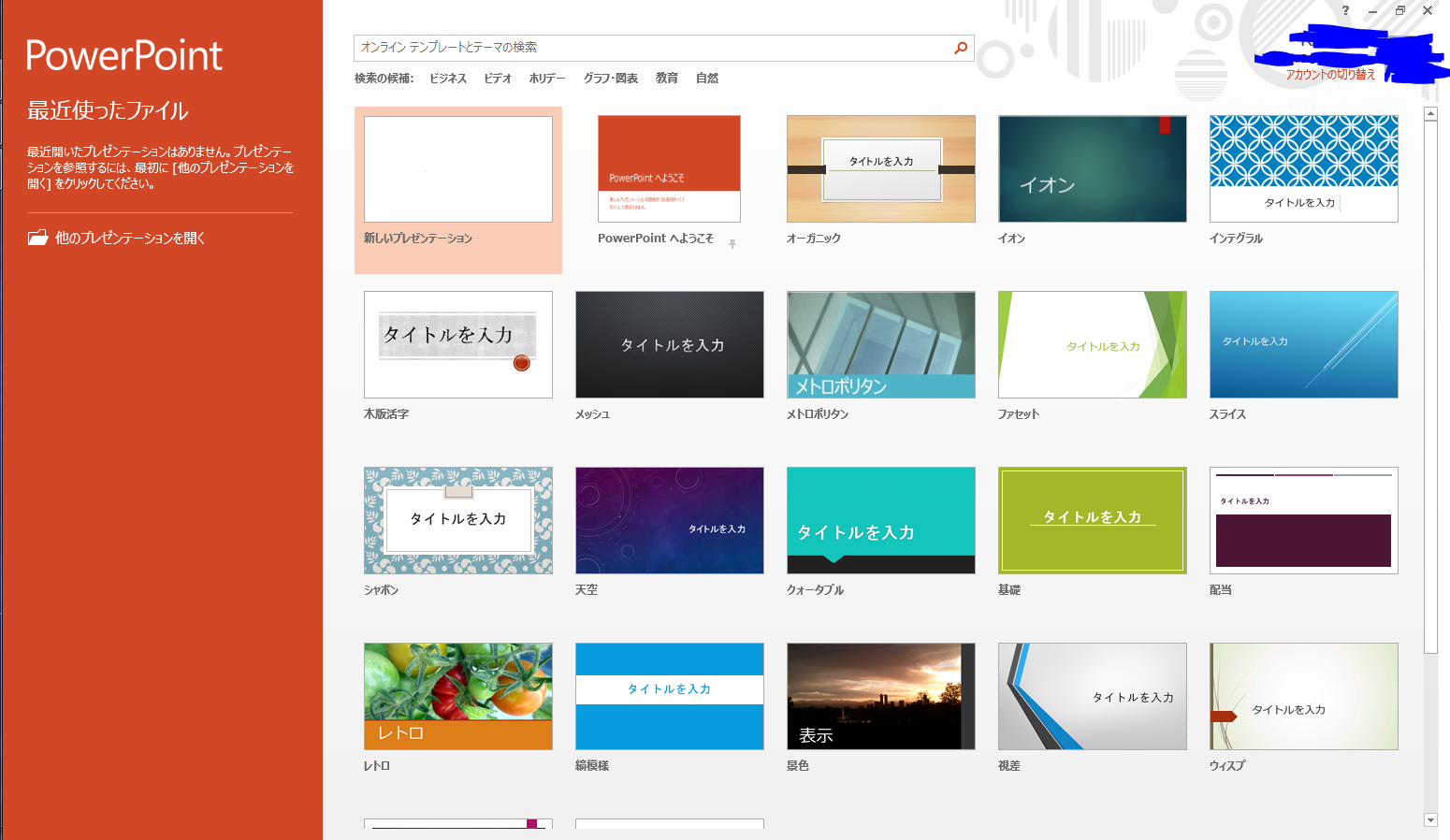Select the 教育 suggested search
The image size is (1450, 840).
[667, 79]
